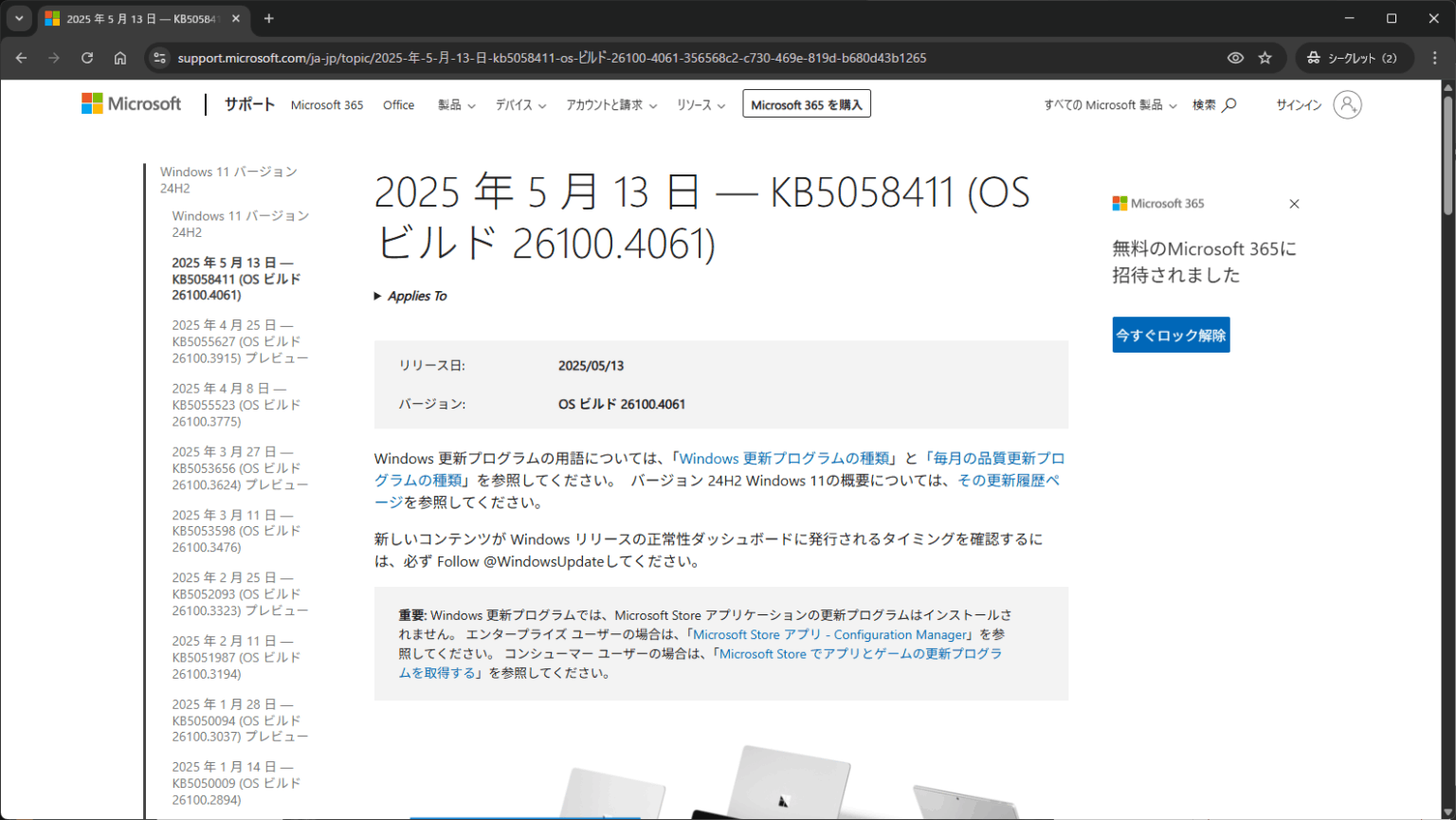Expand the Applies To section
Screen dimensions: 1456x820
coord(409,295)
